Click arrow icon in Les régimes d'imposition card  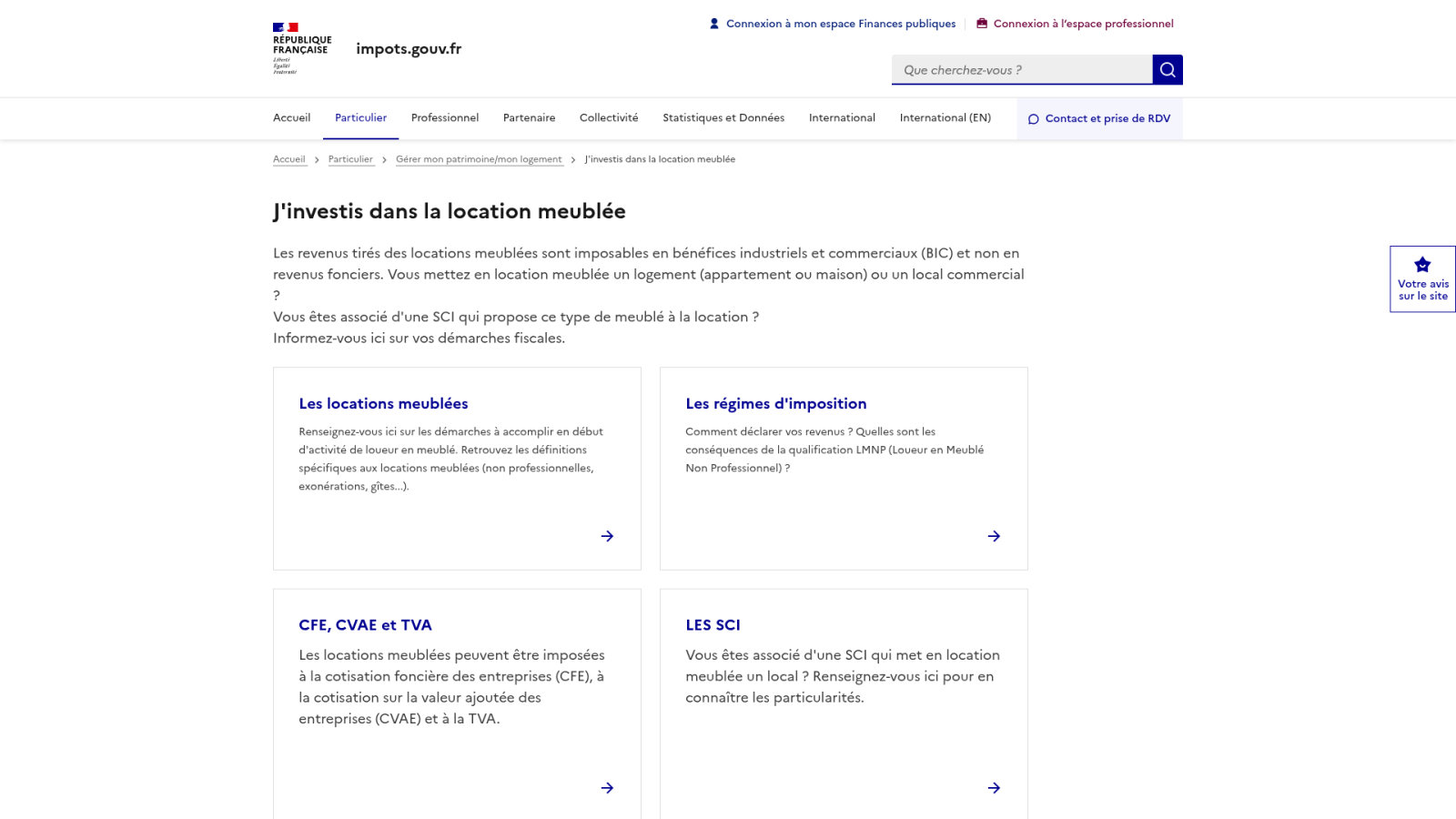pos(994,536)
